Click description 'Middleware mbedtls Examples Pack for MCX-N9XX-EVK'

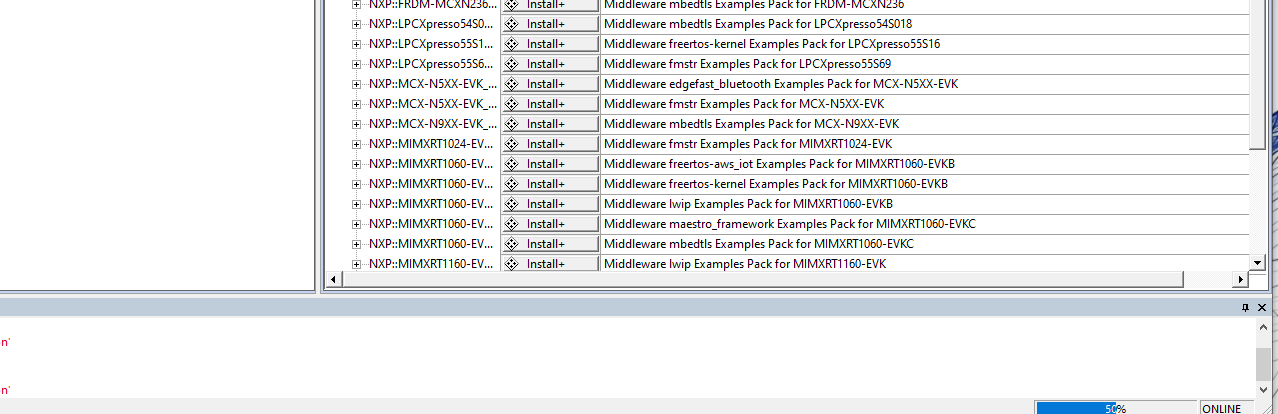point(751,124)
